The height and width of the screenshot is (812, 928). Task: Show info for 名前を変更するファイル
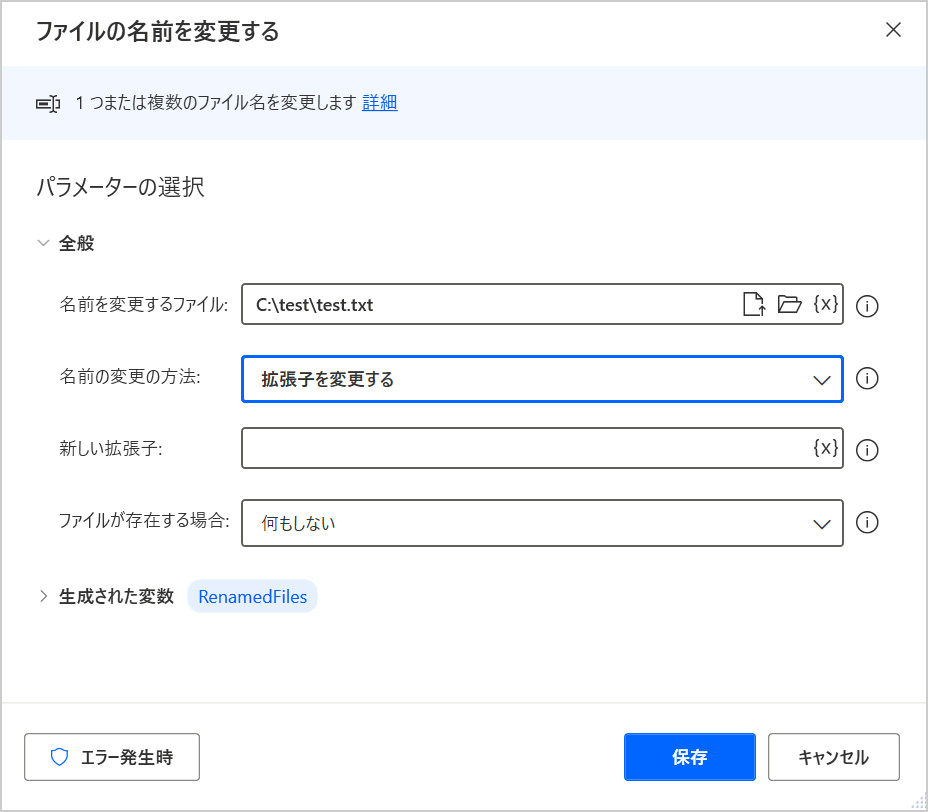868,306
